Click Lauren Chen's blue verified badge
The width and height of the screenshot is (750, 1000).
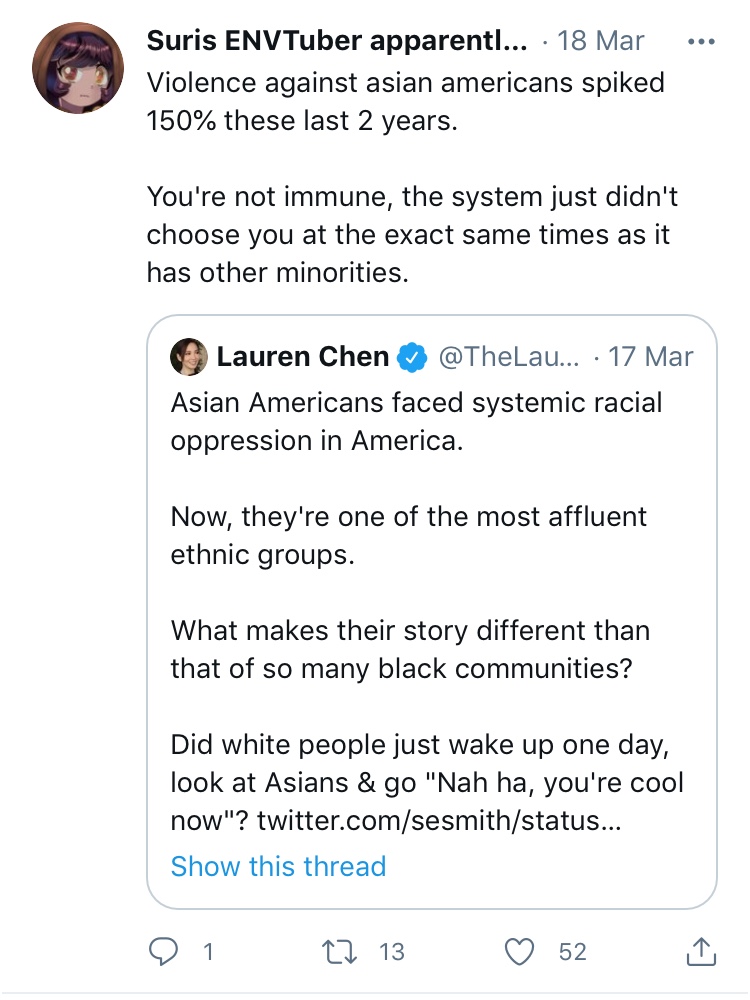coord(412,357)
